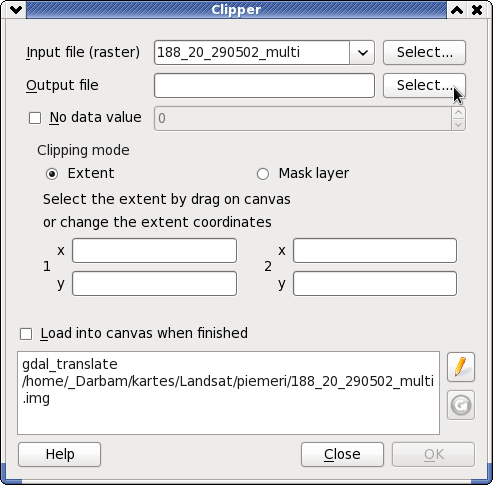Click Select button for Input file
This screenshot has width=493, height=485.
pos(424,52)
